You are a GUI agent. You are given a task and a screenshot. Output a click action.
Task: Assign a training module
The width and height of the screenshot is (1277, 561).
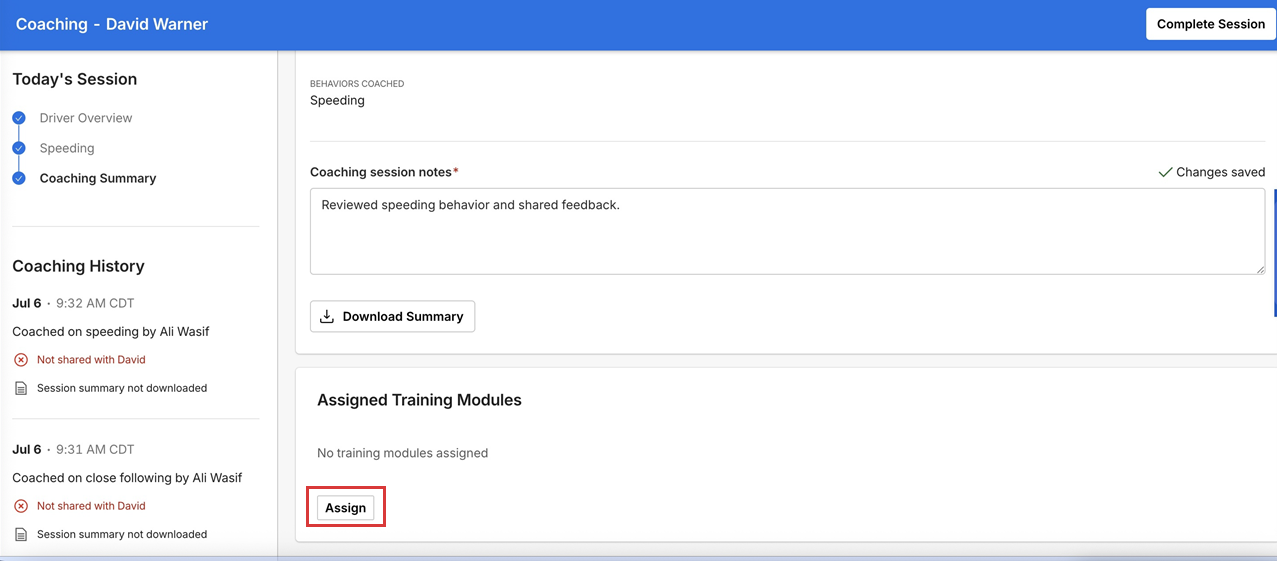pos(346,508)
